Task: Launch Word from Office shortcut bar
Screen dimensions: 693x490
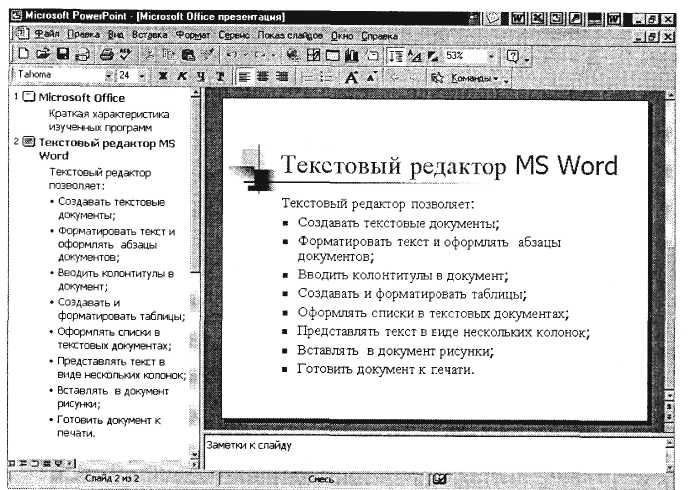Action: pos(518,19)
